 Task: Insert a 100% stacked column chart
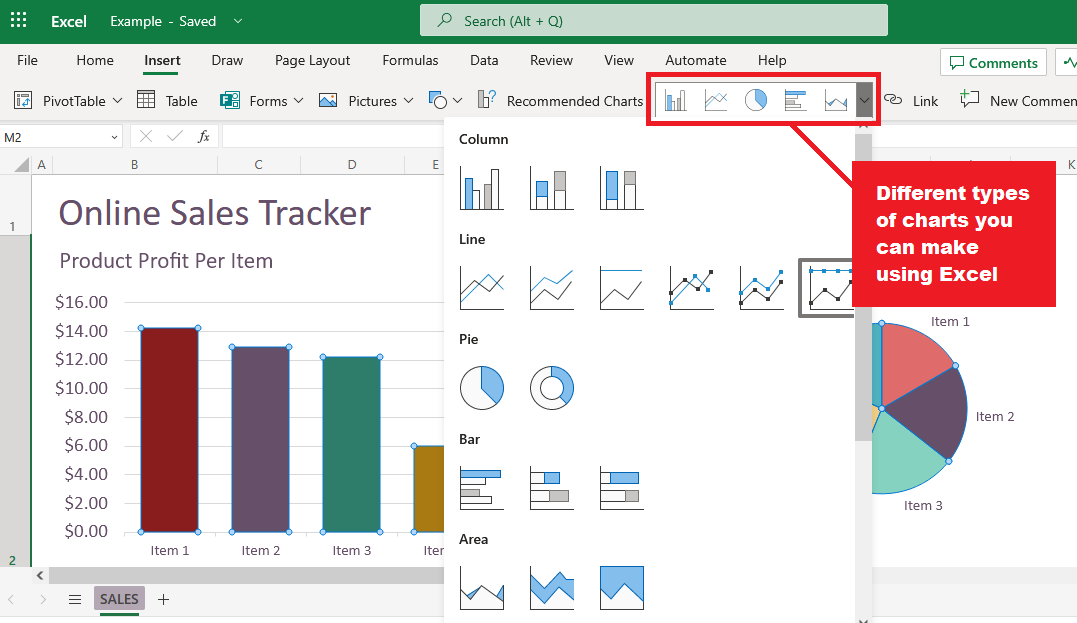[622, 188]
